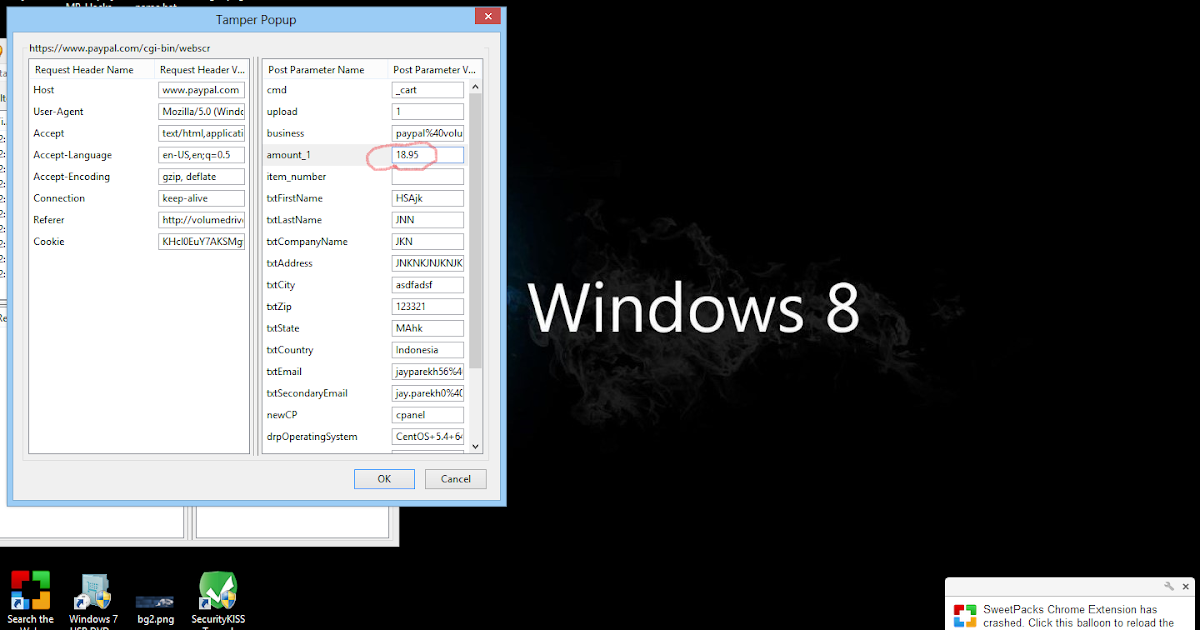The image size is (1200, 630).
Task: Edit the txtAddress value field
Action: pyautogui.click(x=427, y=263)
